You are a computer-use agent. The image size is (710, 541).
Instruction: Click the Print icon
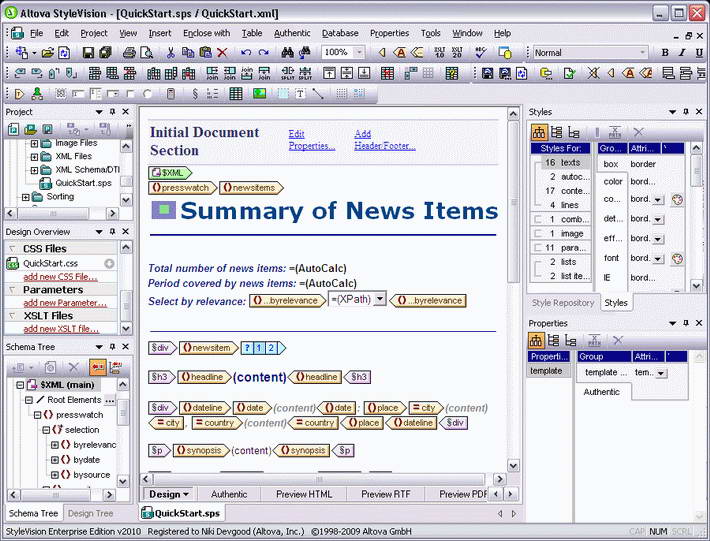coord(129,53)
